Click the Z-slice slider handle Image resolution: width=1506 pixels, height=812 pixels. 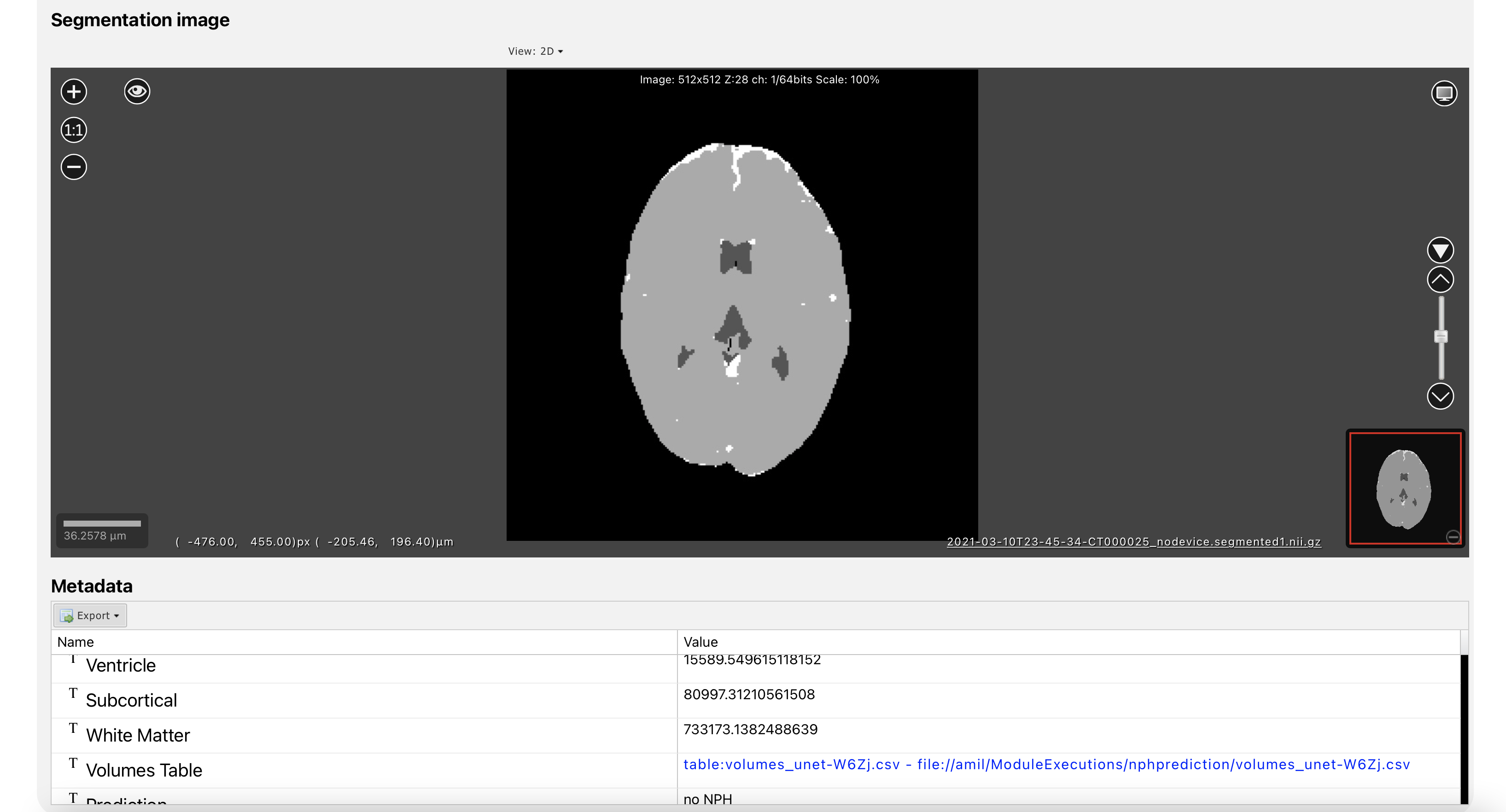(x=1441, y=336)
